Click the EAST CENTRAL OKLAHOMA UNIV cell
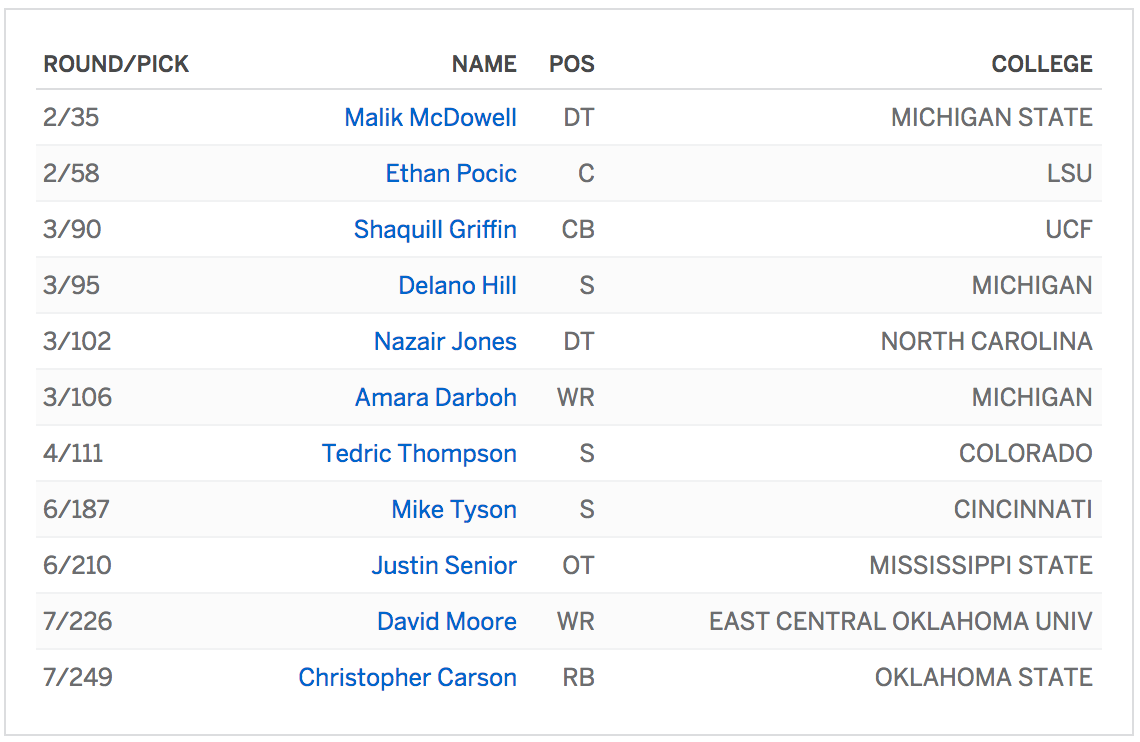Image resolution: width=1140 pixels, height=742 pixels. pos(900,622)
